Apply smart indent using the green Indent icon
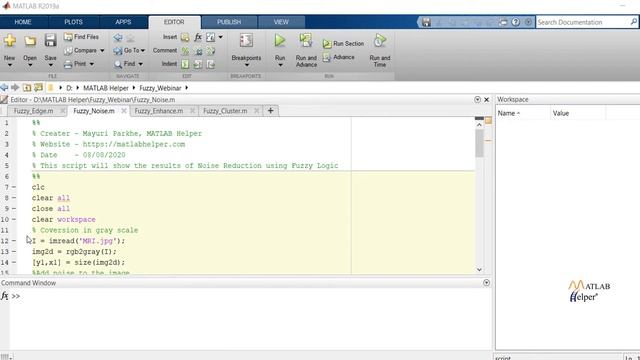640x360 pixels. tap(185, 64)
